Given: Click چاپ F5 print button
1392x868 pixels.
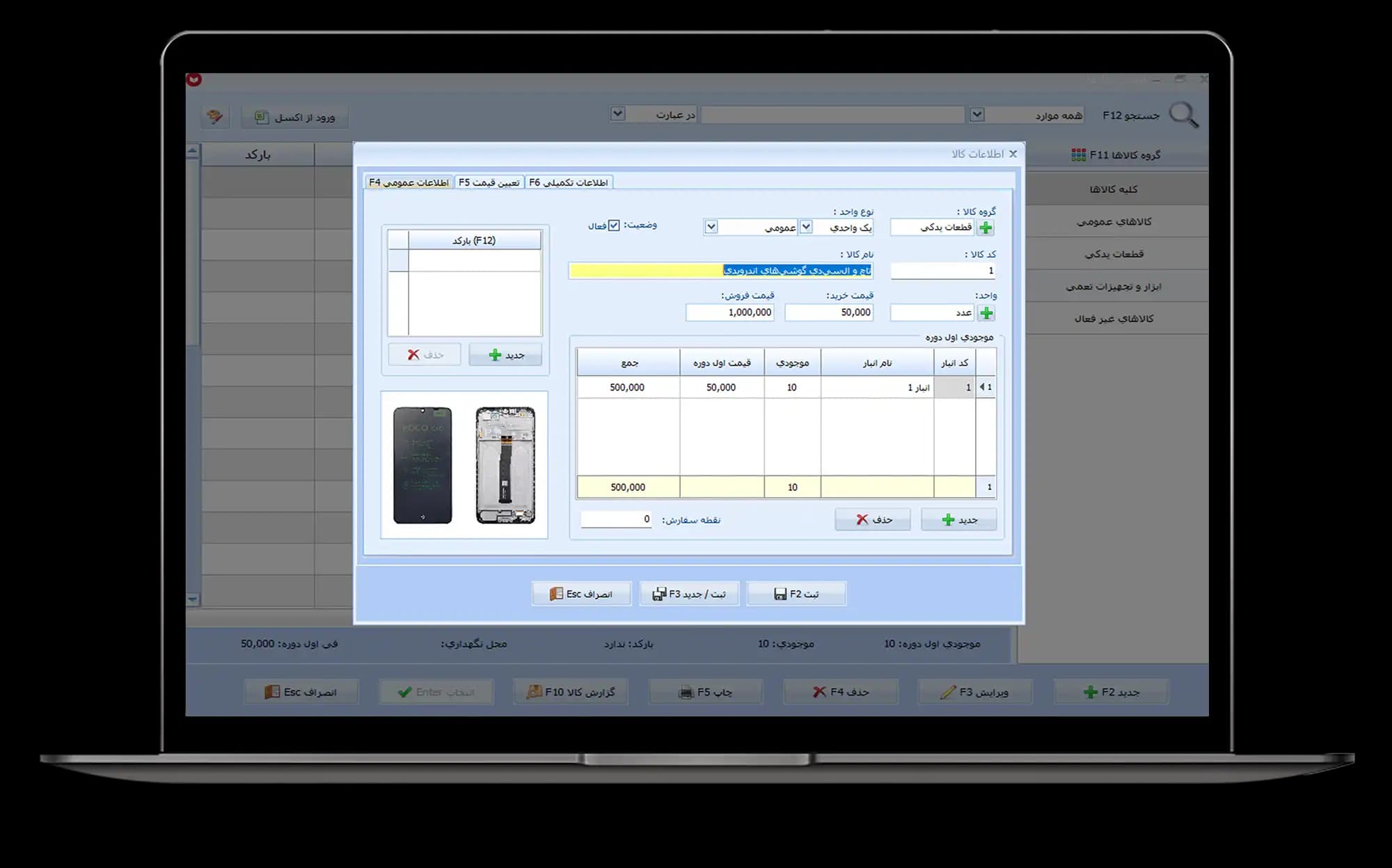Looking at the screenshot, I should tap(706, 692).
